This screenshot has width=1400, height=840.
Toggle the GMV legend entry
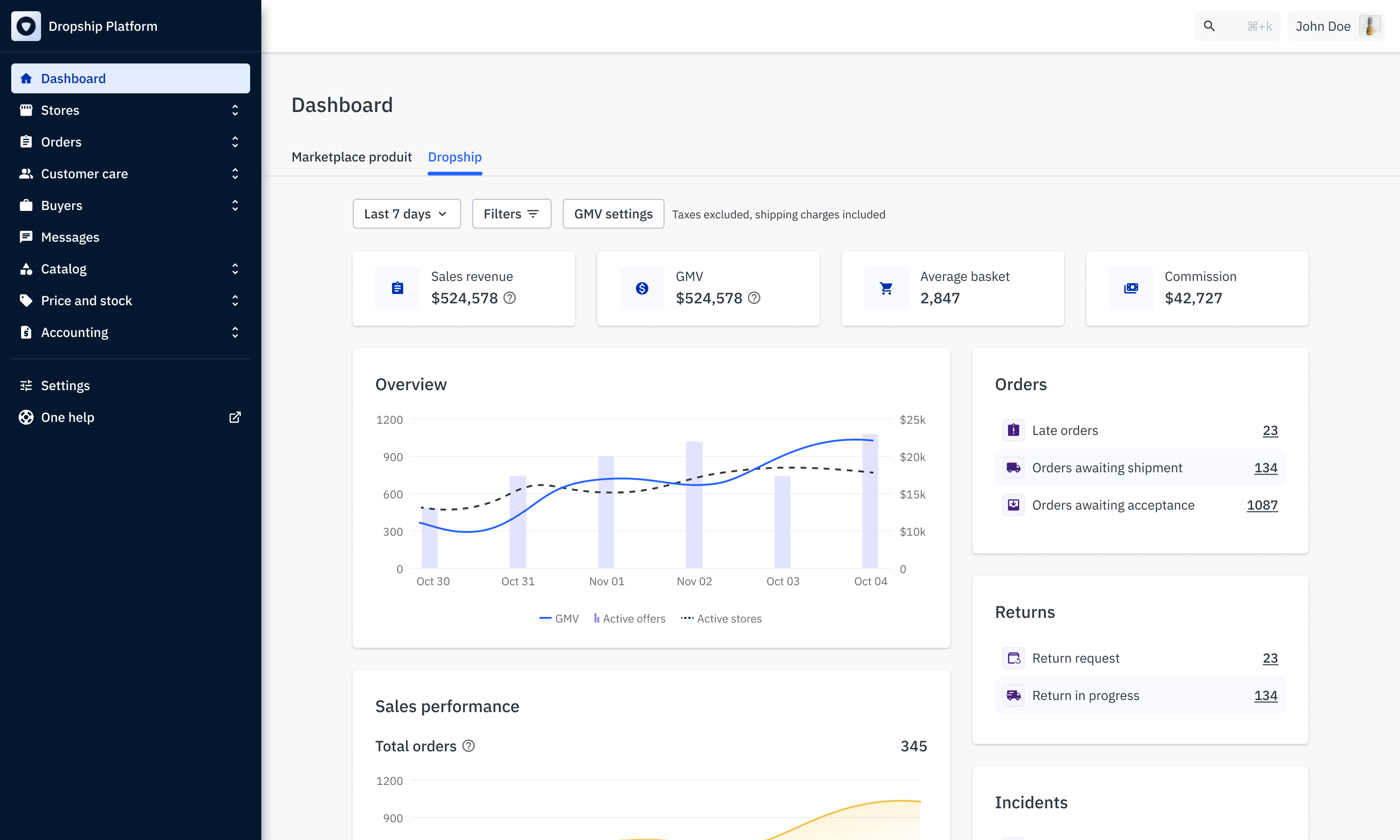click(x=559, y=619)
